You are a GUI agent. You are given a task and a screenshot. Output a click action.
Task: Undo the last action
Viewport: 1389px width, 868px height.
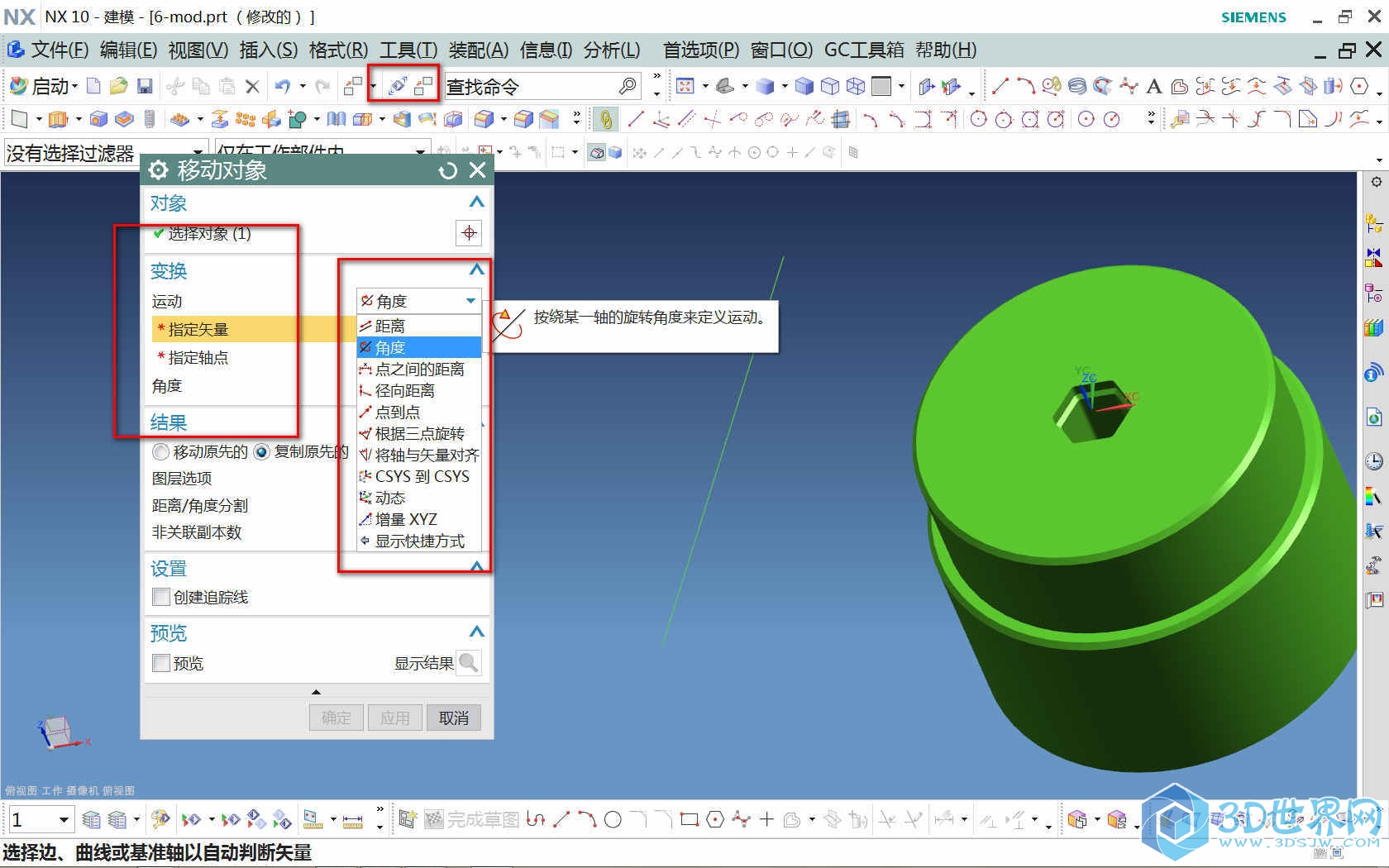(283, 86)
